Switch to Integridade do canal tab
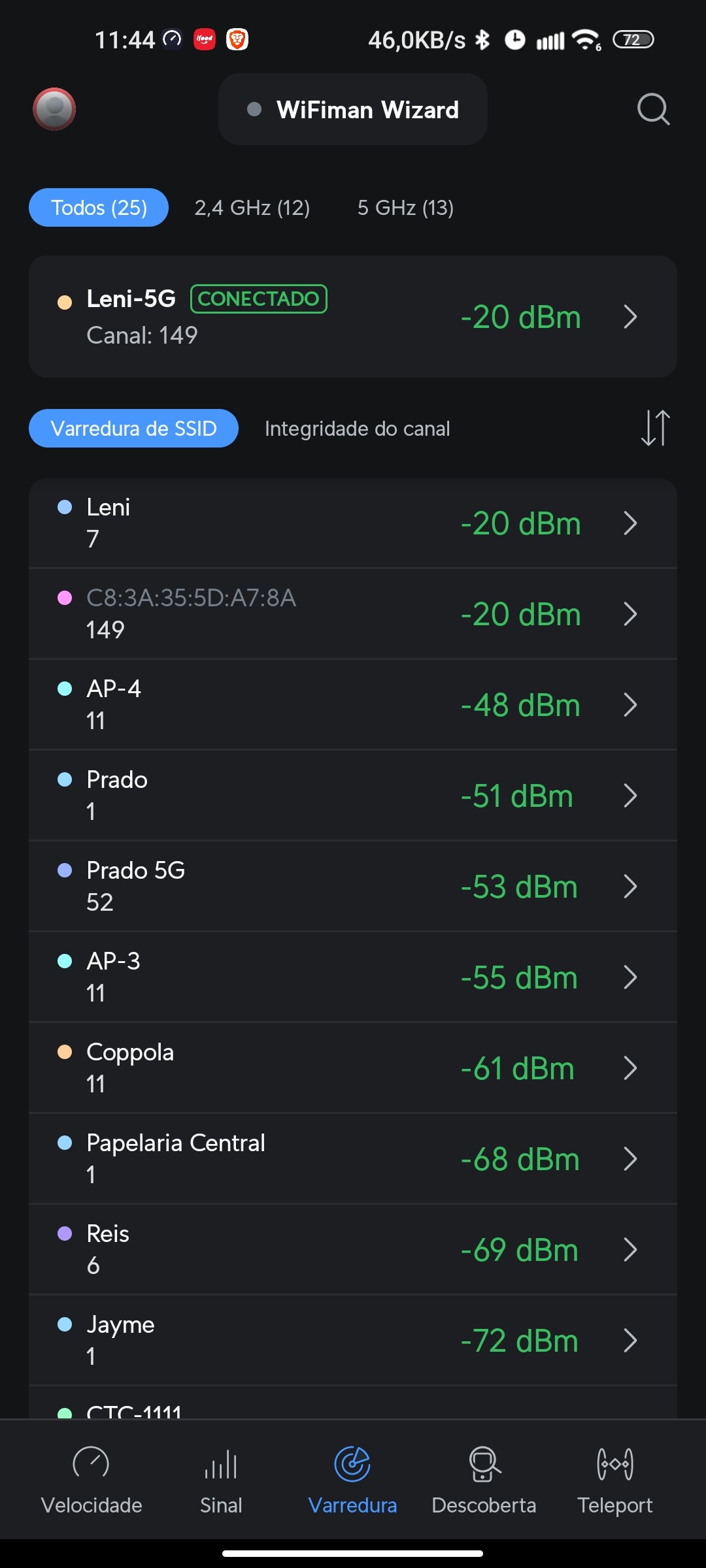Image resolution: width=706 pixels, height=1568 pixels. click(357, 429)
